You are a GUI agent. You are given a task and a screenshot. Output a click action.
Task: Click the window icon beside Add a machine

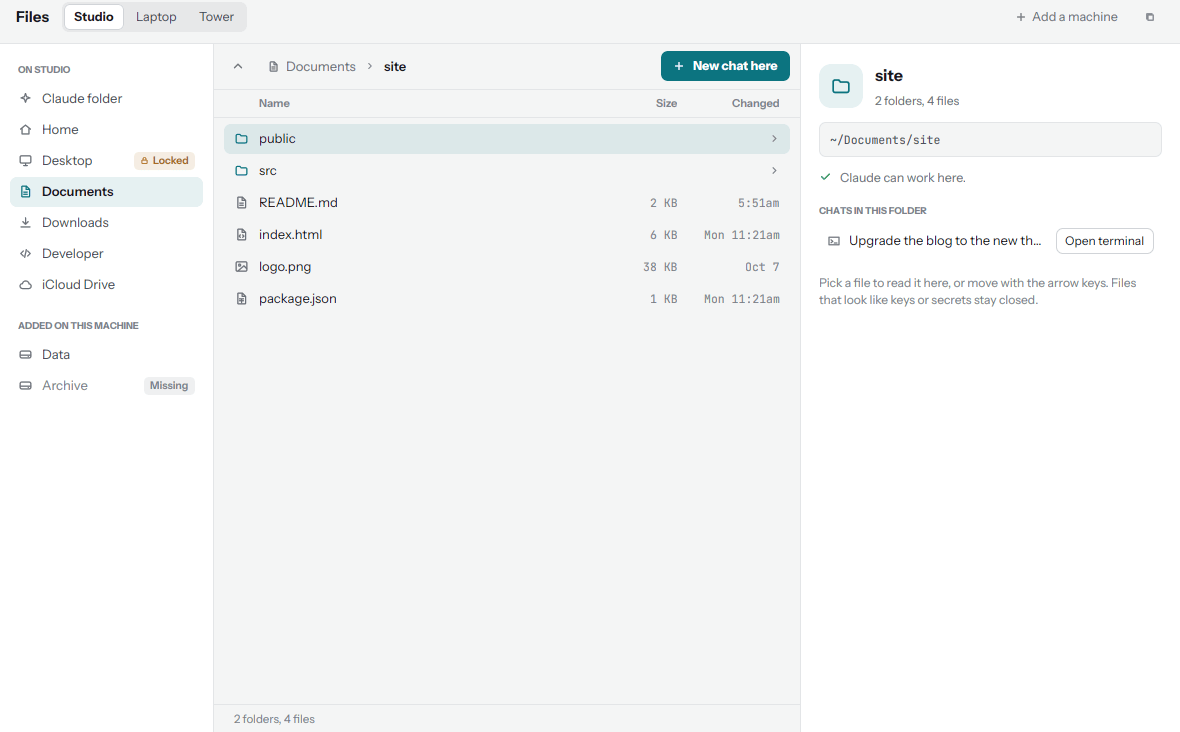pyautogui.click(x=1150, y=17)
